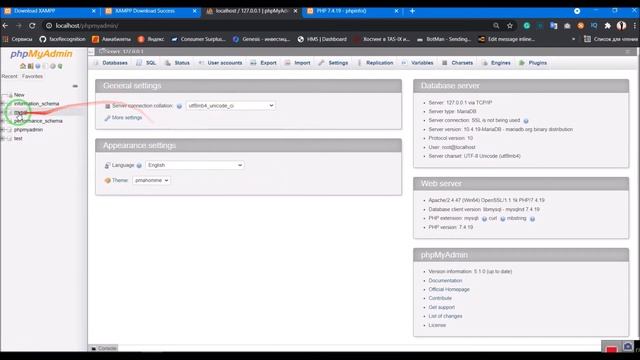Open the Server connection collation dropdown
This screenshot has height=360, width=640.
[x=231, y=106]
